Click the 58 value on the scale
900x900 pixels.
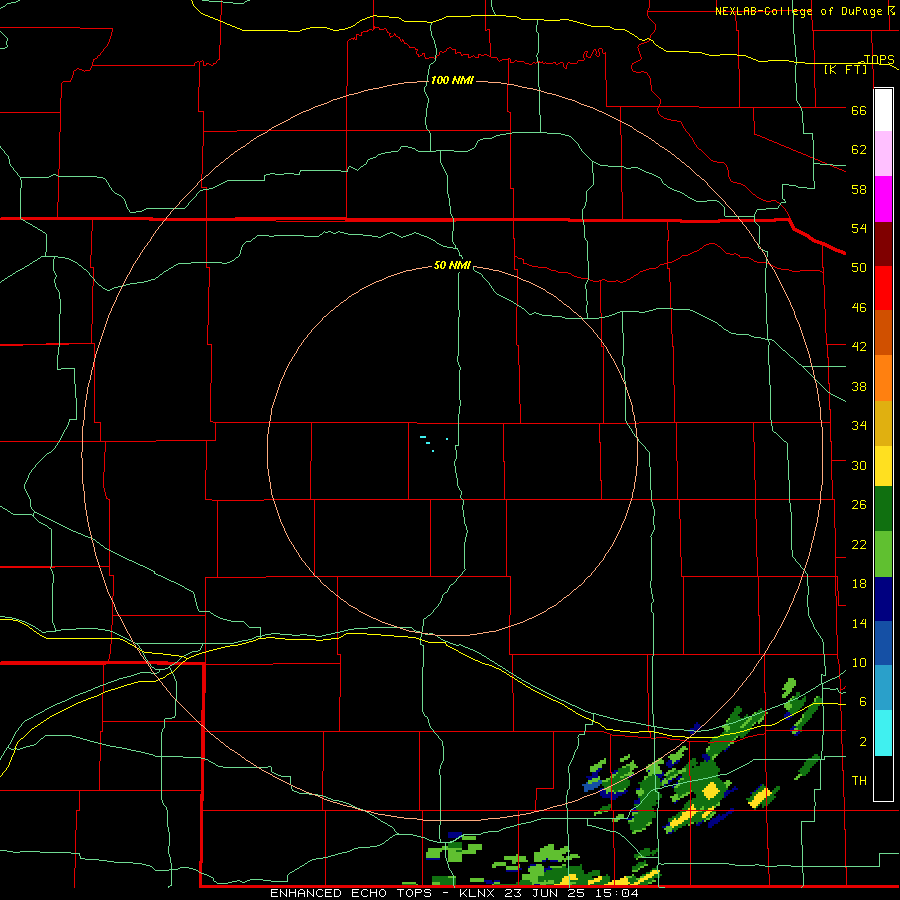tap(859, 189)
